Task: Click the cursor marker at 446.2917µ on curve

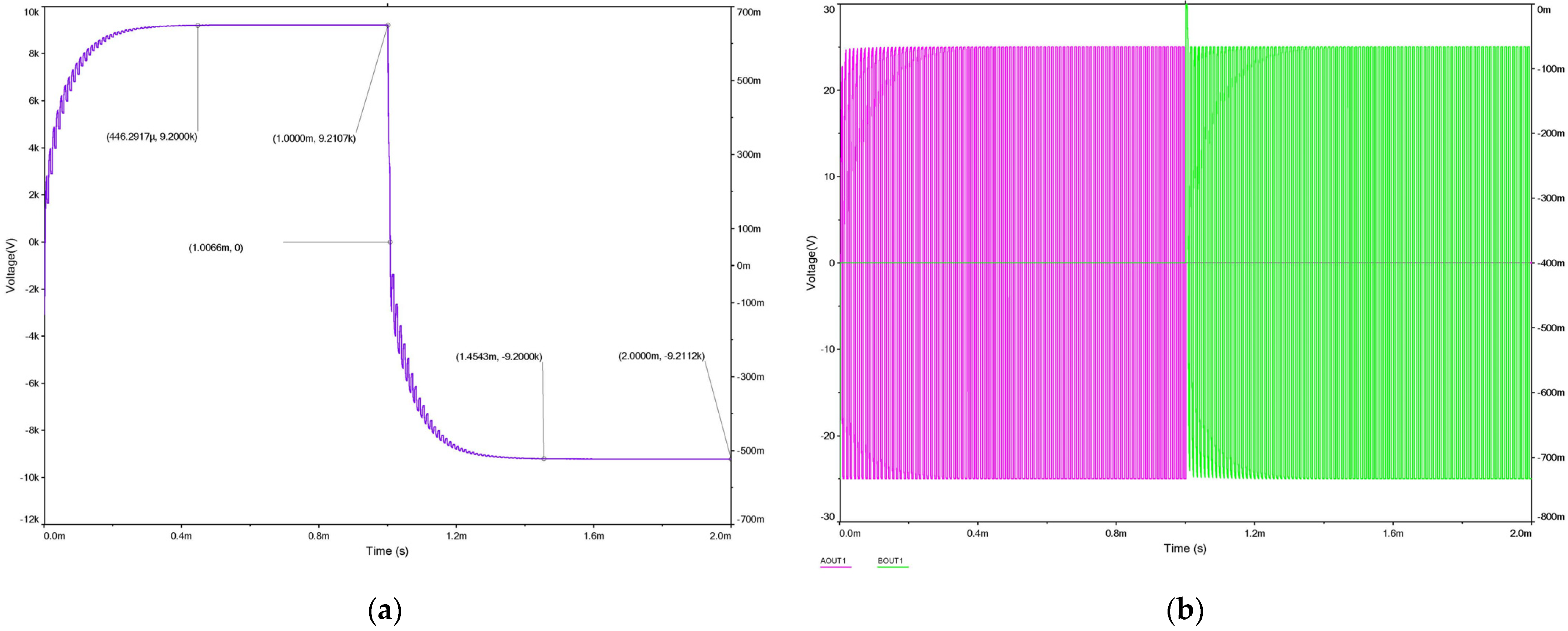Action: pyautogui.click(x=198, y=26)
